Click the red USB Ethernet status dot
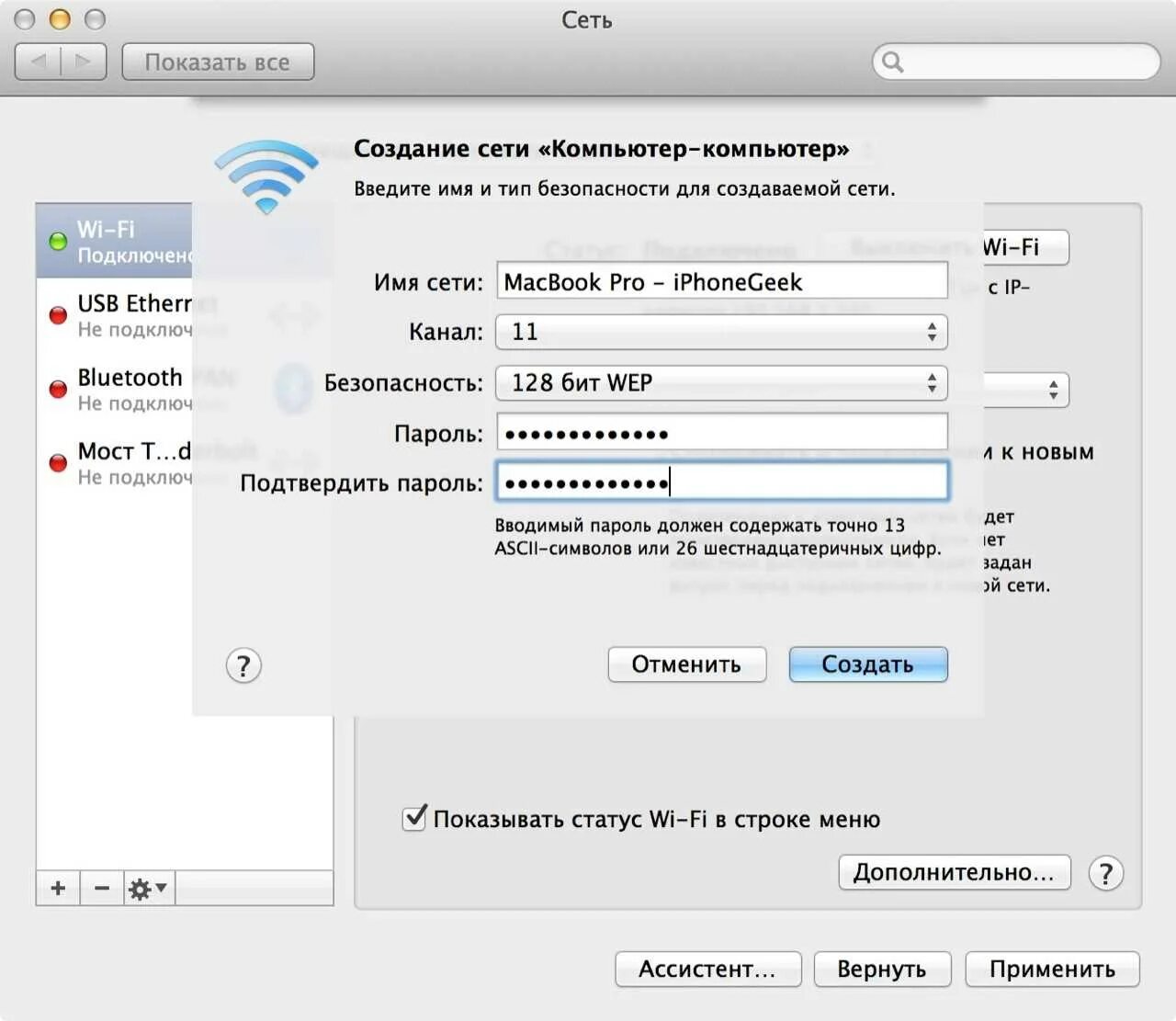This screenshot has height=1021, width=1176. coord(58,315)
